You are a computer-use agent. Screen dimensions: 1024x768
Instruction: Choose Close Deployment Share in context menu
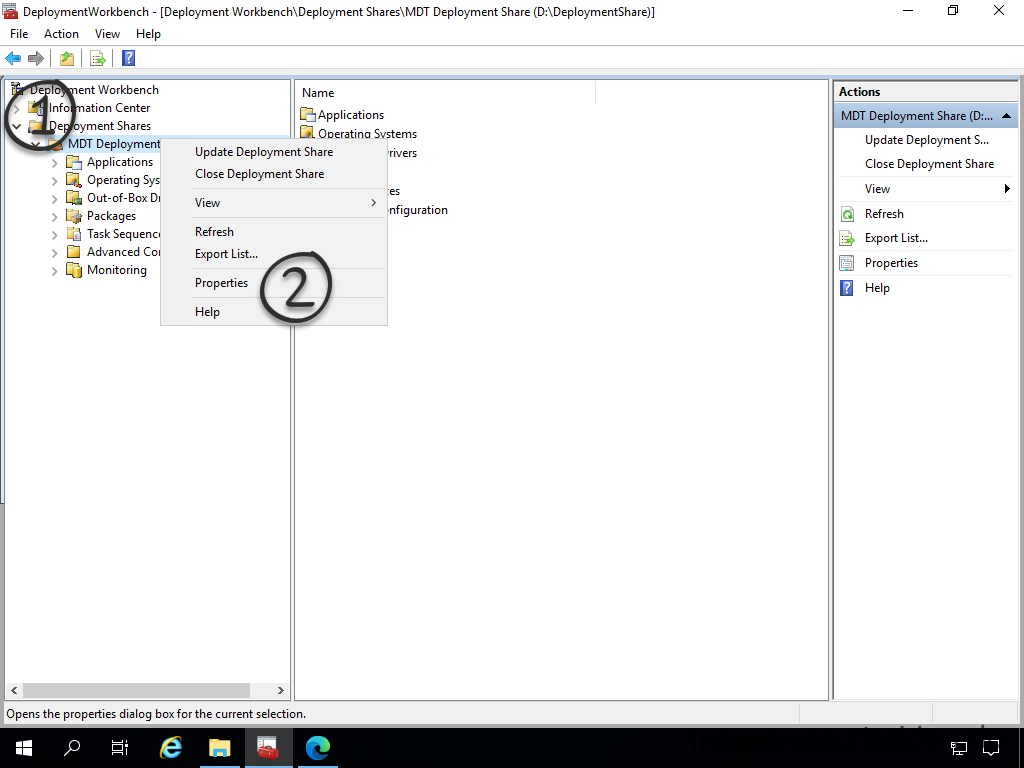click(x=274, y=174)
